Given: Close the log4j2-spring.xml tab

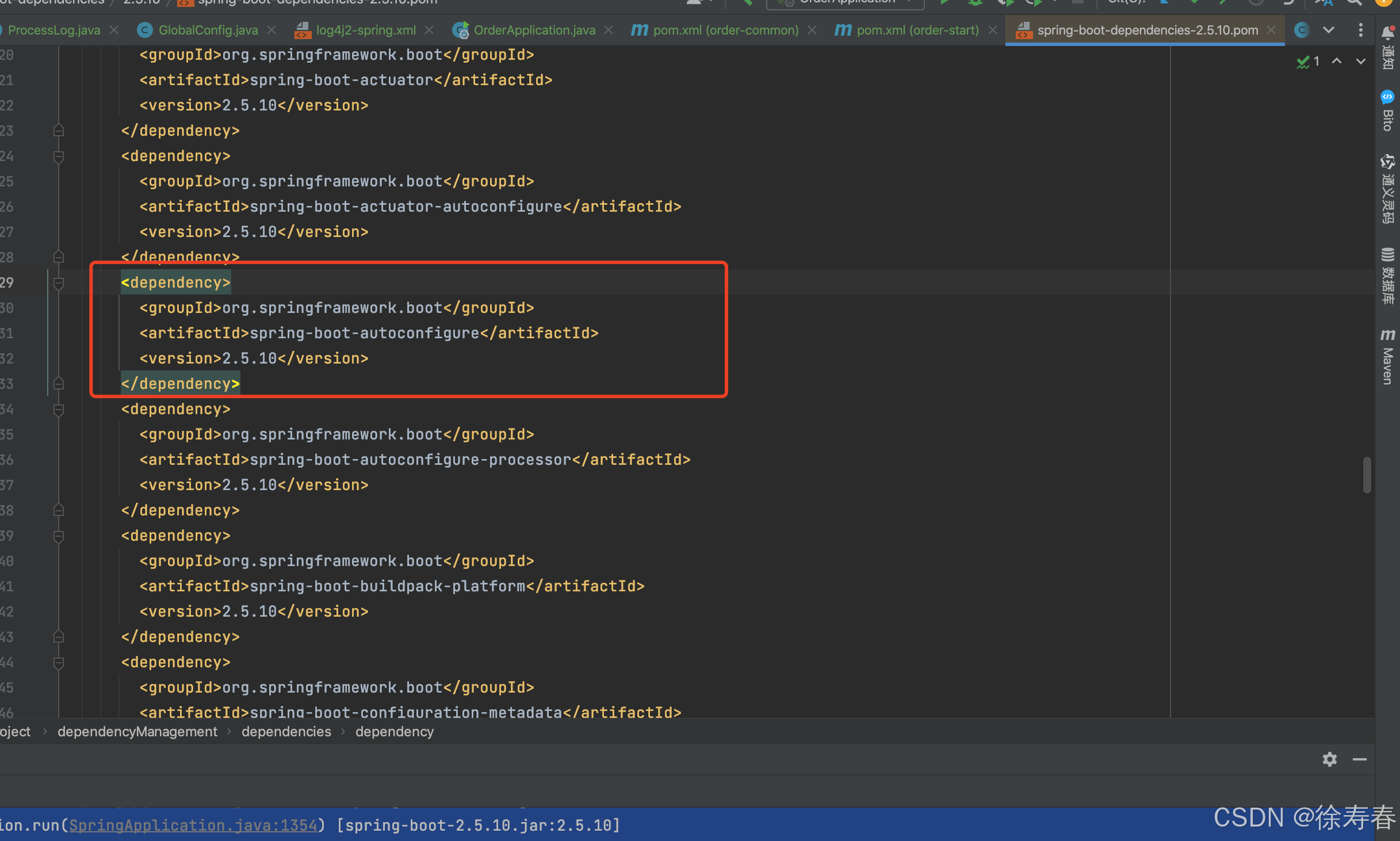Looking at the screenshot, I should pyautogui.click(x=429, y=30).
